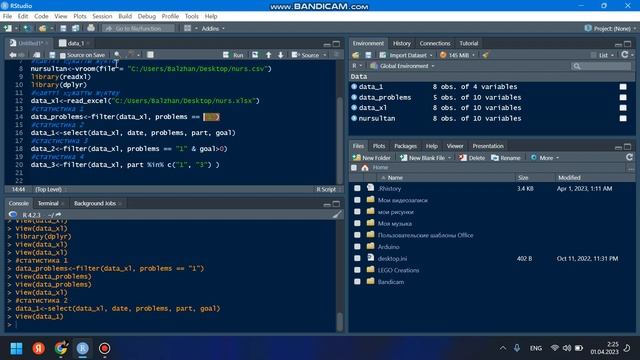
Task: Open the 145 MiB memory usage dropdown
Action: click(457, 55)
